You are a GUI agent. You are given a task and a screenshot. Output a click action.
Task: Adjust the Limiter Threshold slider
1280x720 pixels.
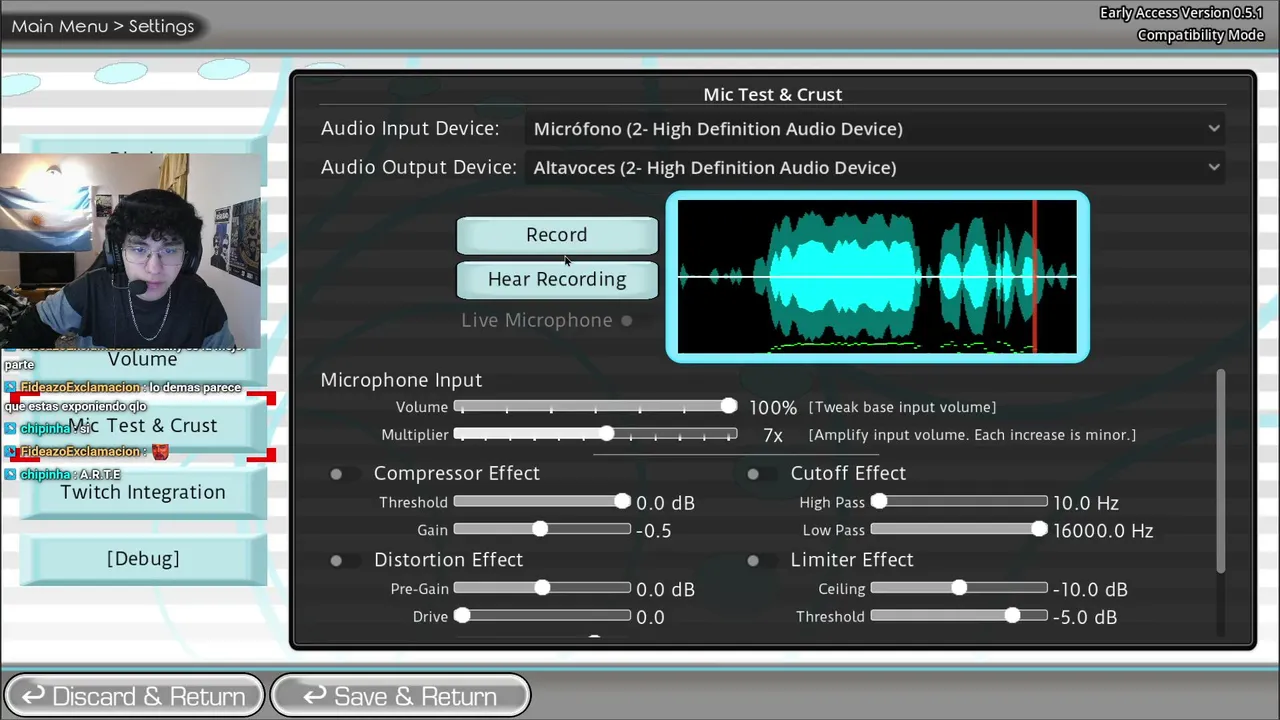pyautogui.click(x=959, y=616)
